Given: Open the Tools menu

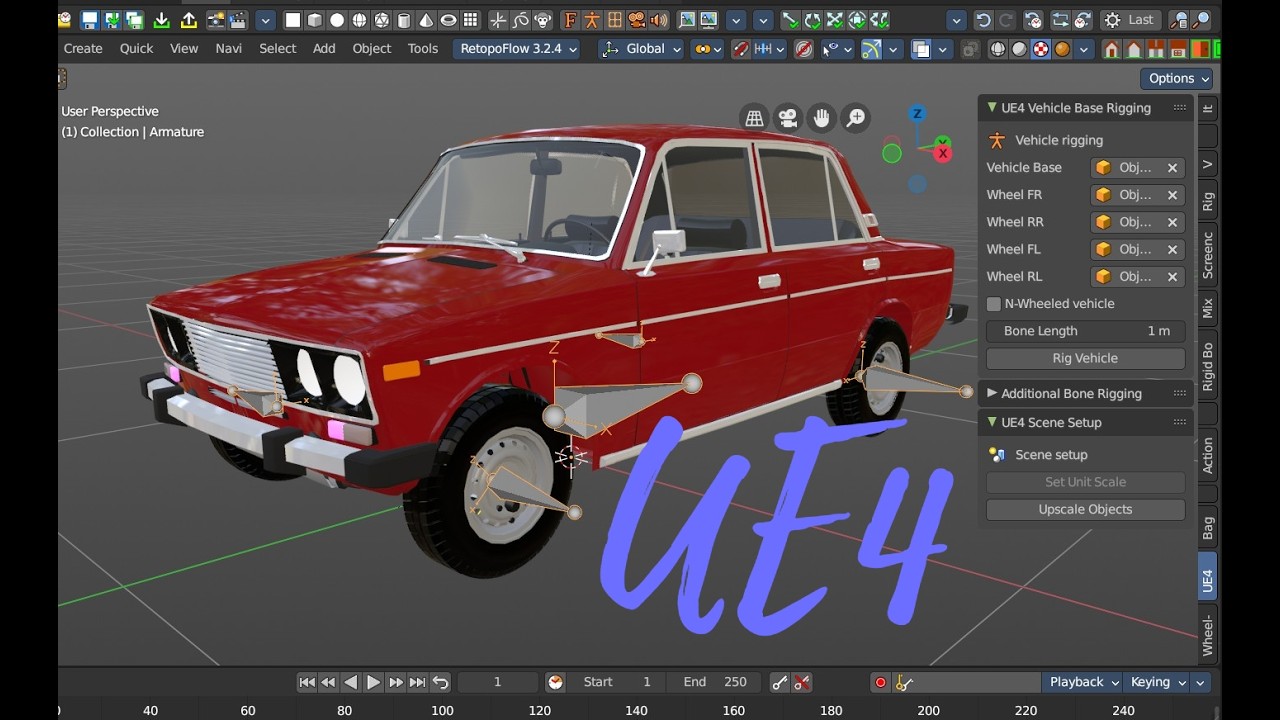Looking at the screenshot, I should click(x=423, y=49).
